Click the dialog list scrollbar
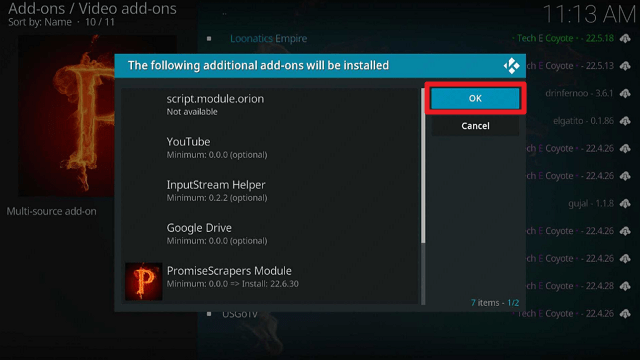Viewport: 640px width, 360px height. (423, 196)
